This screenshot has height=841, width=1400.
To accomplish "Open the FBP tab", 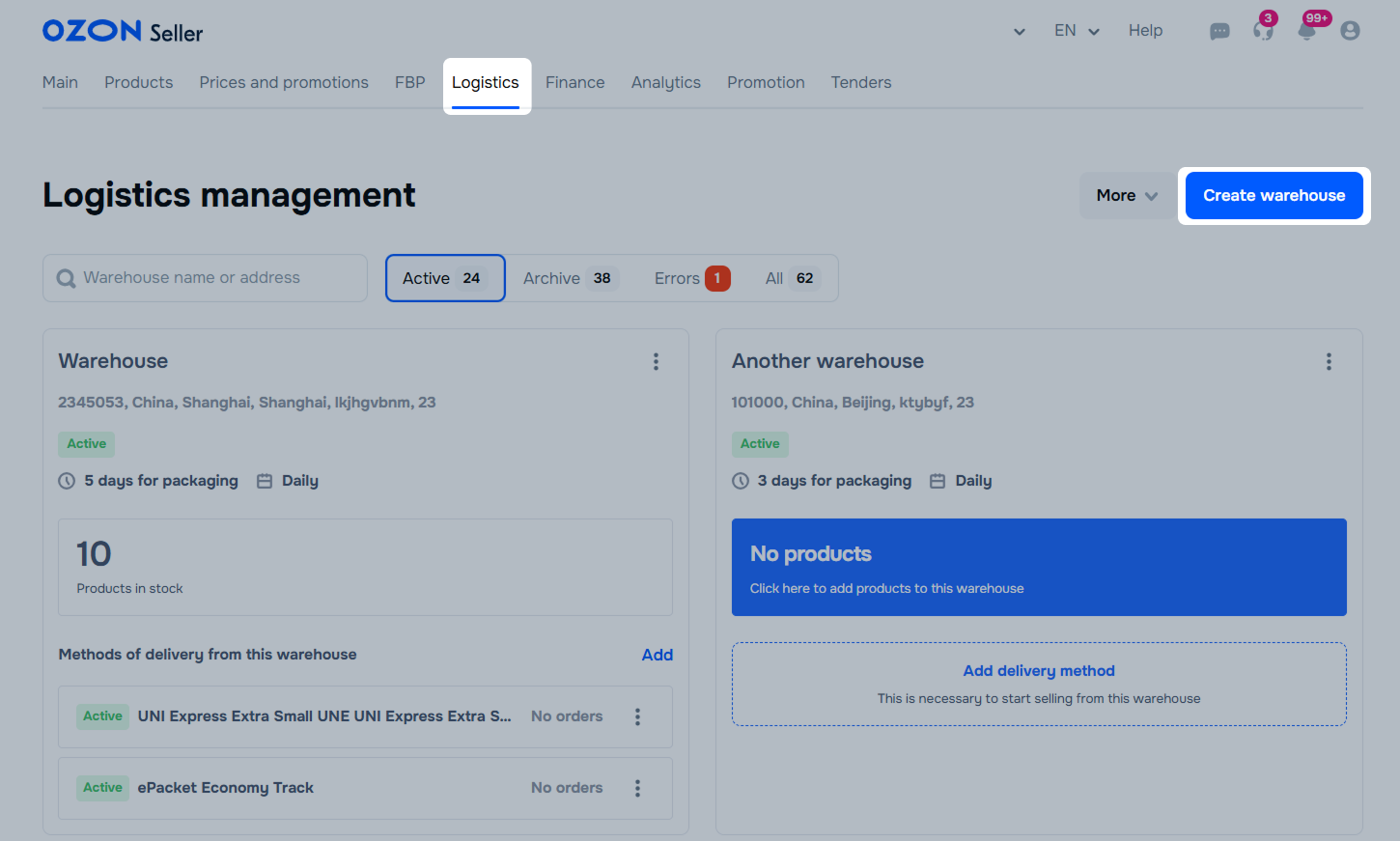I will click(x=410, y=83).
